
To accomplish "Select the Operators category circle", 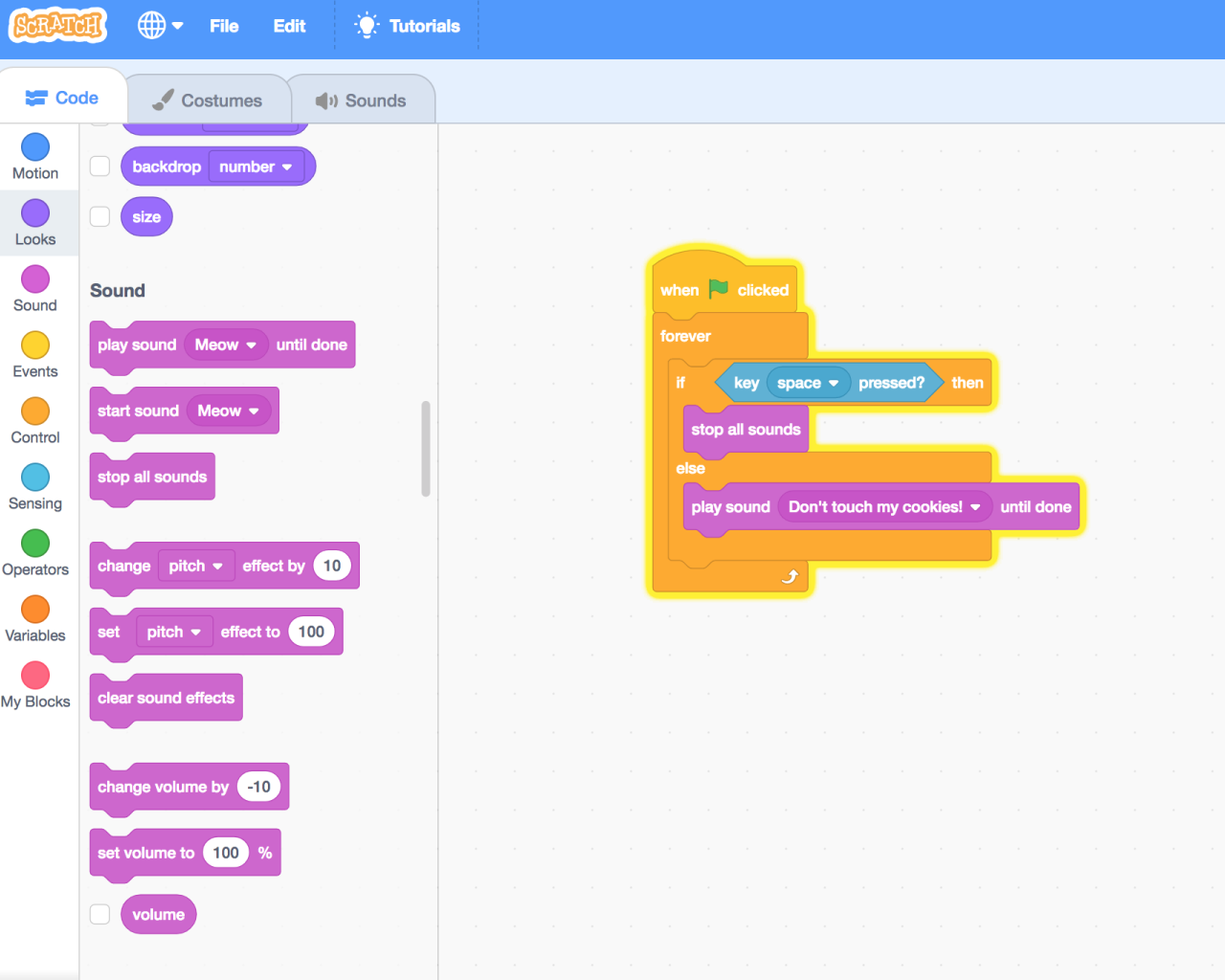I will click(x=35, y=543).
